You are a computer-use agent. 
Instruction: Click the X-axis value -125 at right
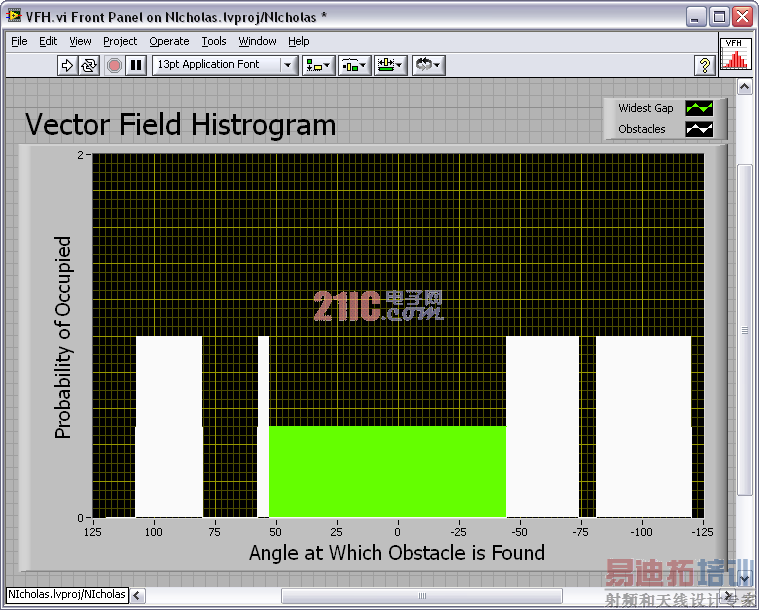pos(702,532)
